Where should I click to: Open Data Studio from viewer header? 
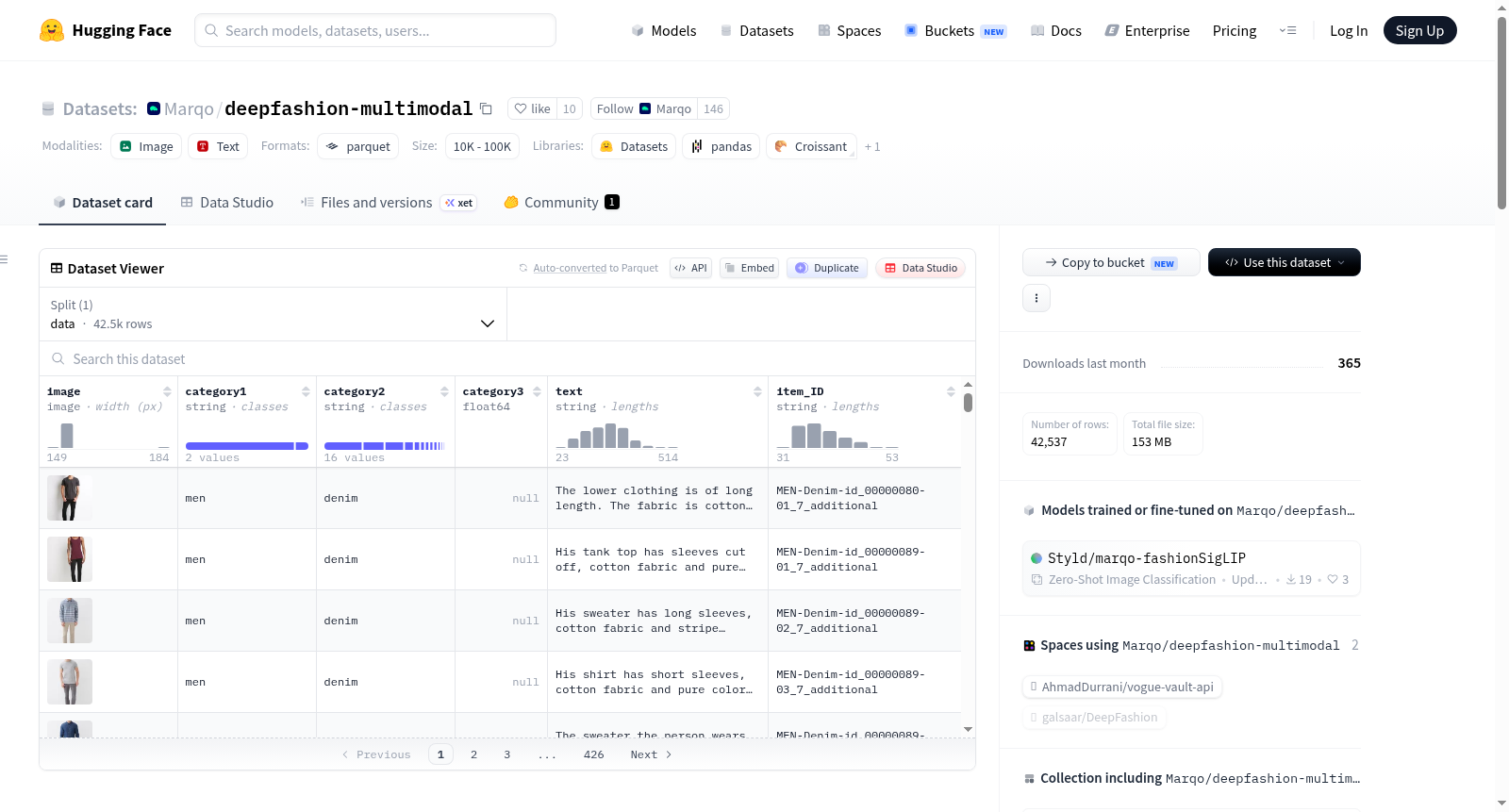pyautogui.click(x=920, y=268)
